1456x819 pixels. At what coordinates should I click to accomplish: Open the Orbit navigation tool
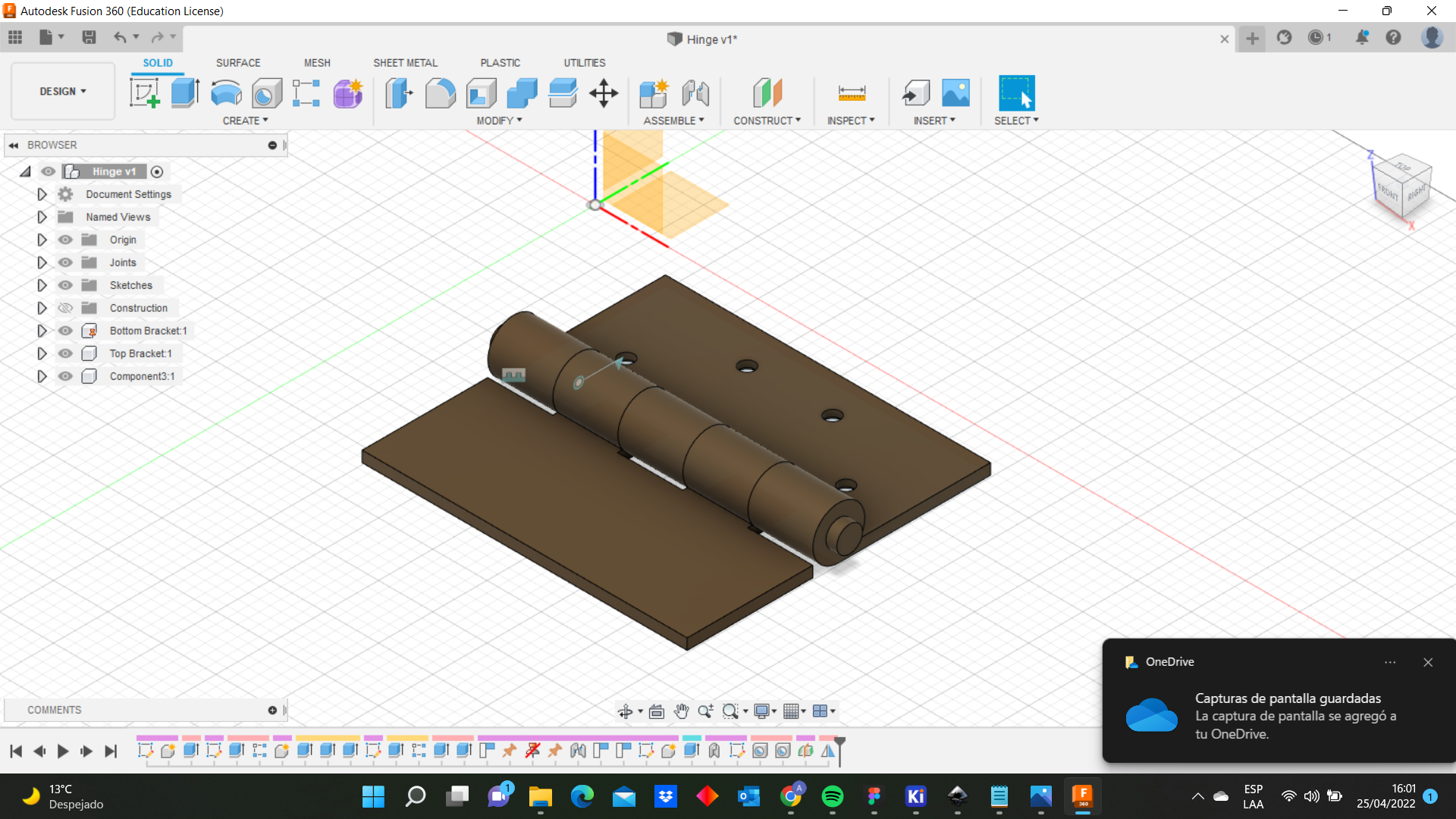[x=625, y=711]
